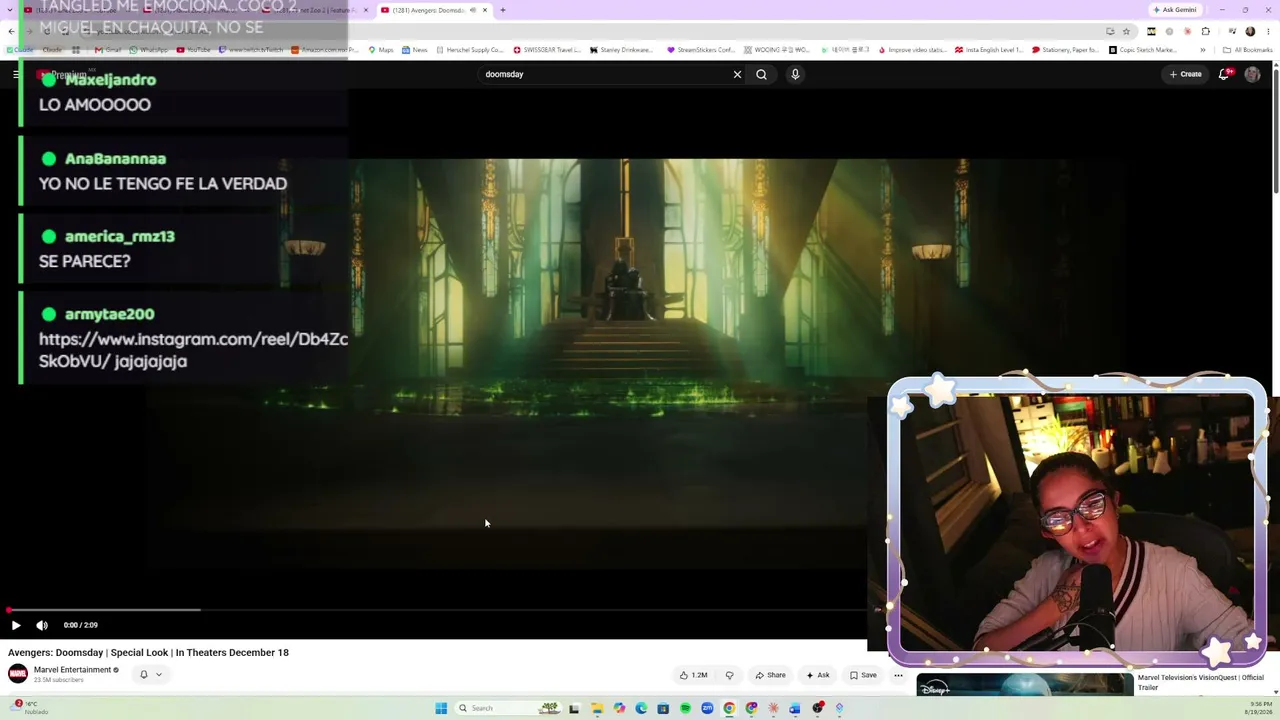Open Marvel Entertainment channel name link
This screenshot has height=720, width=1280.
[72, 670]
